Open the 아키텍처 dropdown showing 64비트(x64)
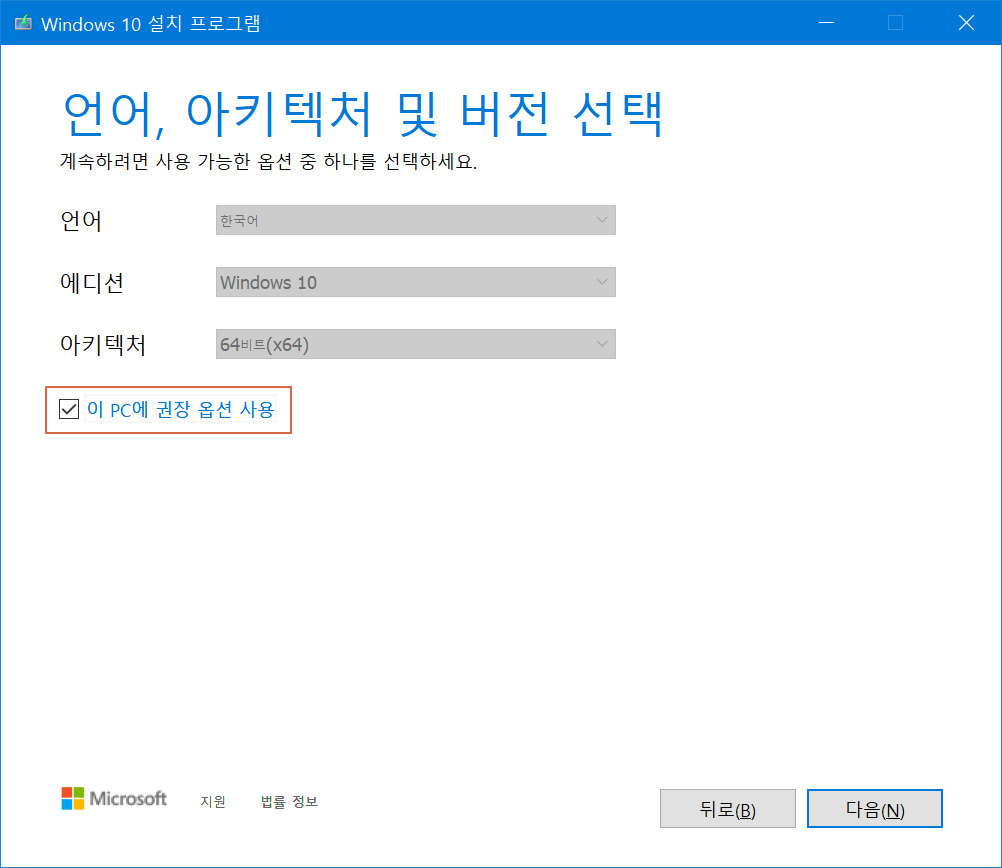The height and width of the screenshot is (868, 1002). 415,344
